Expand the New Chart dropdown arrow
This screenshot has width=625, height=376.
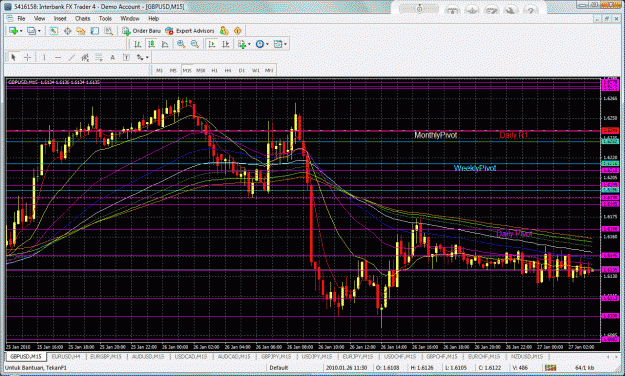21,31
